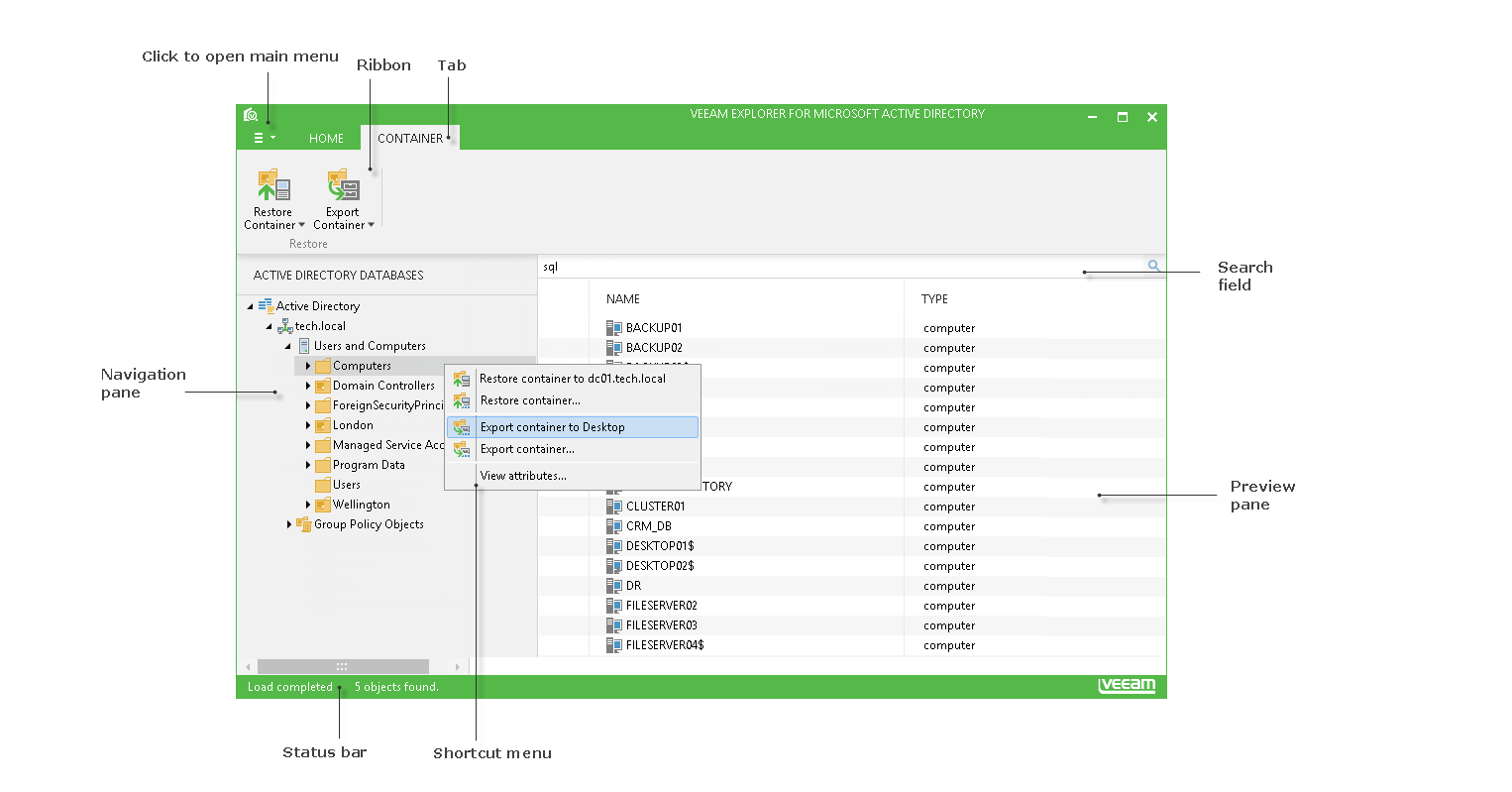Select the ForeignSecurityPrincipals tree label
Image resolution: width=1512 pixels, height=792 pixels.
pyautogui.click(x=388, y=405)
